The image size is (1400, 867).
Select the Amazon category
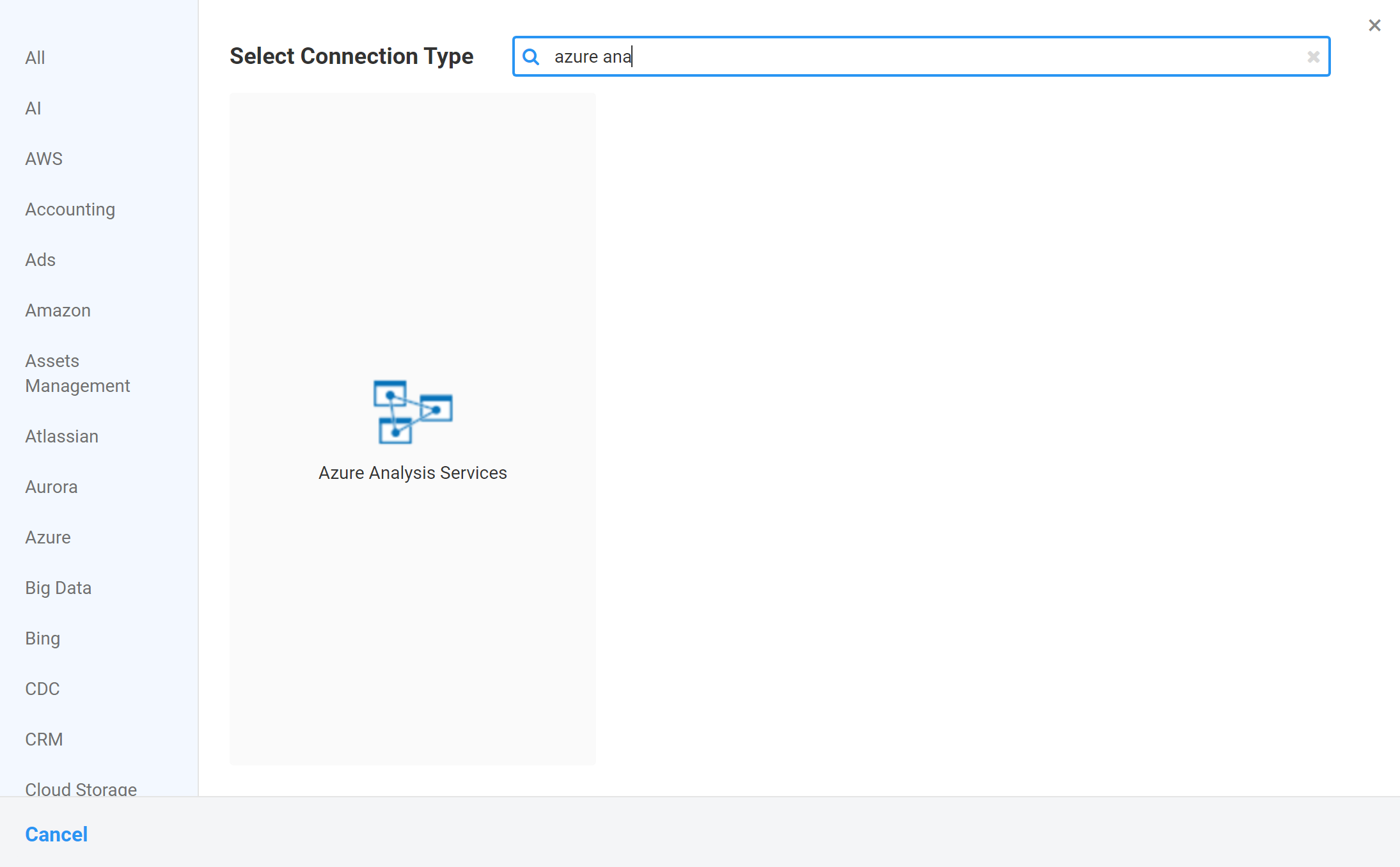coord(58,310)
